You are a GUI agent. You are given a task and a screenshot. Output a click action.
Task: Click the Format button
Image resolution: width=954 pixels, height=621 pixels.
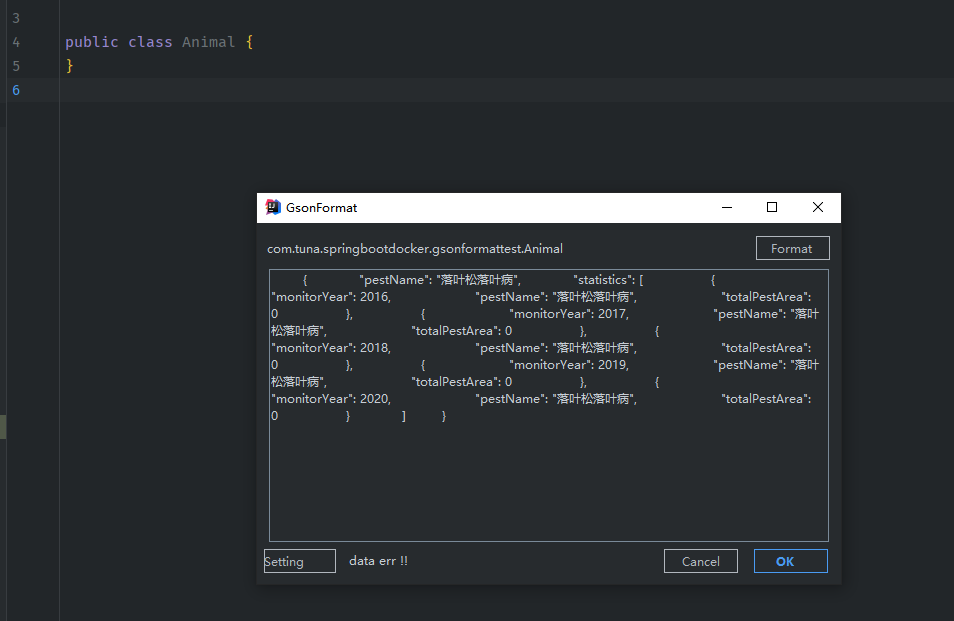pos(792,248)
